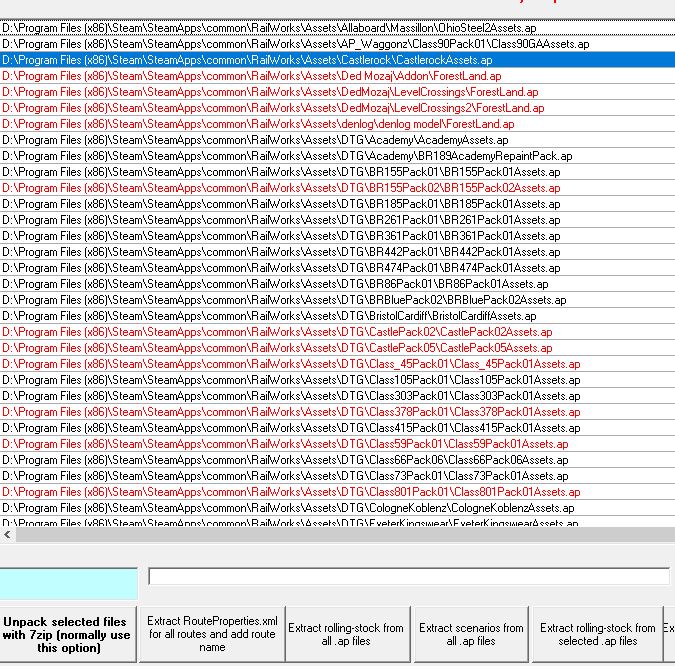
Task: Select the Class105Pack01Assets.ap row
Action: point(338,380)
